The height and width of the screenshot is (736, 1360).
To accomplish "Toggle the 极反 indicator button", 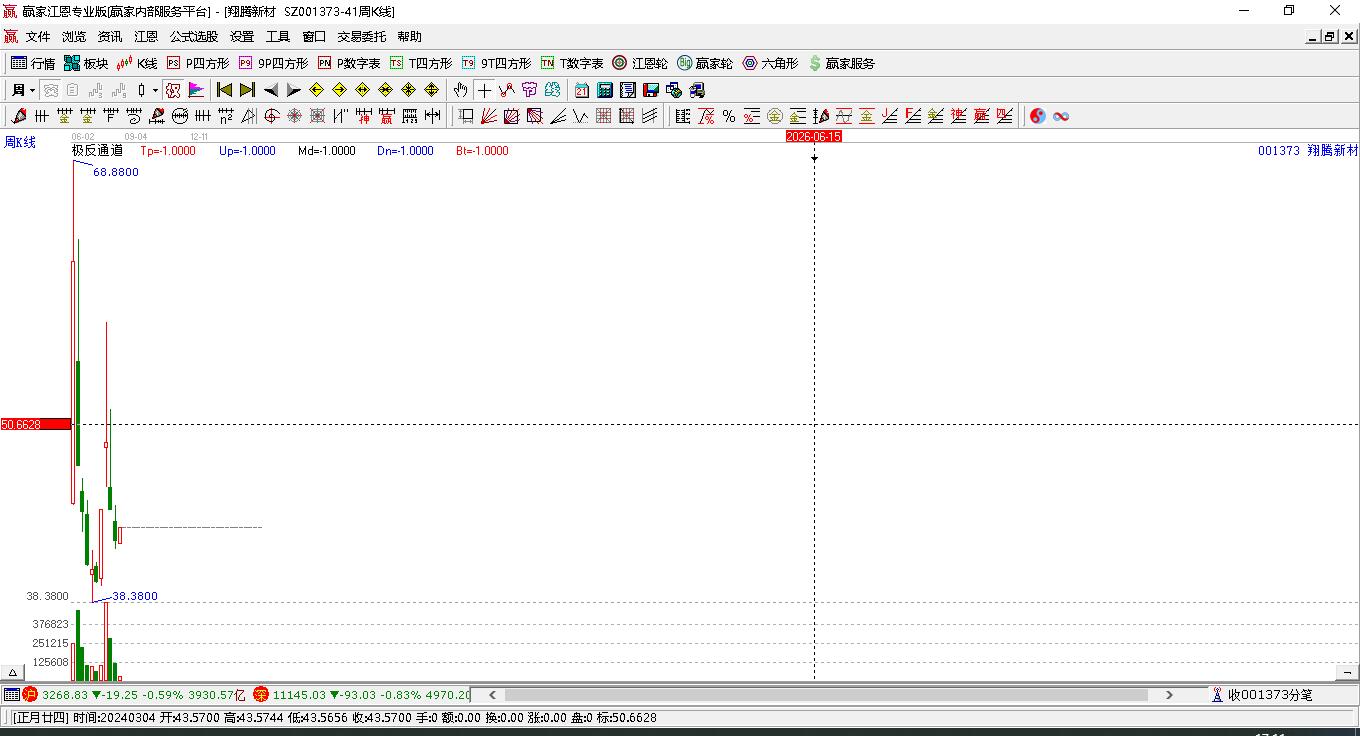I will coord(173,90).
